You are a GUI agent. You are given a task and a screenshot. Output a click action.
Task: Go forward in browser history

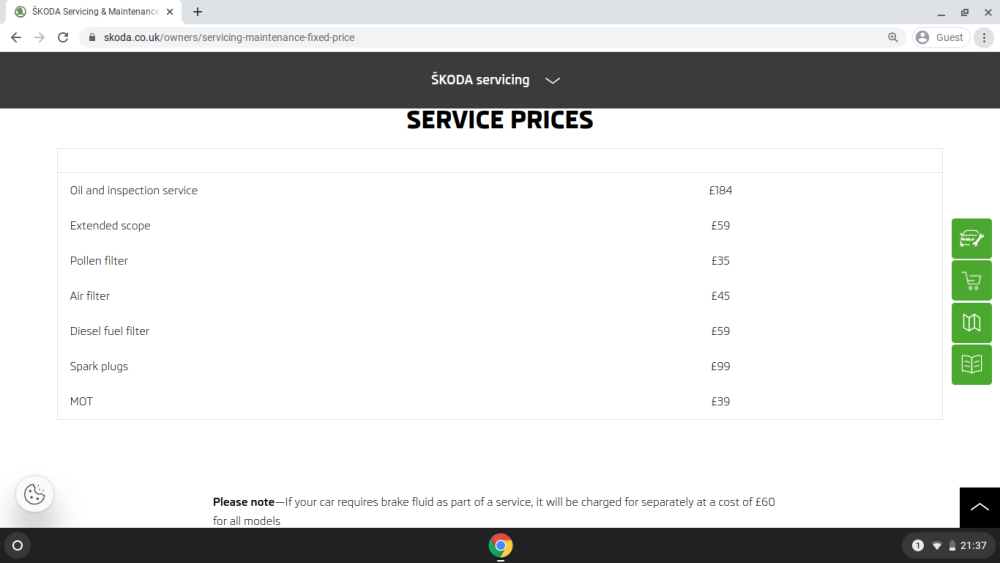(x=40, y=38)
